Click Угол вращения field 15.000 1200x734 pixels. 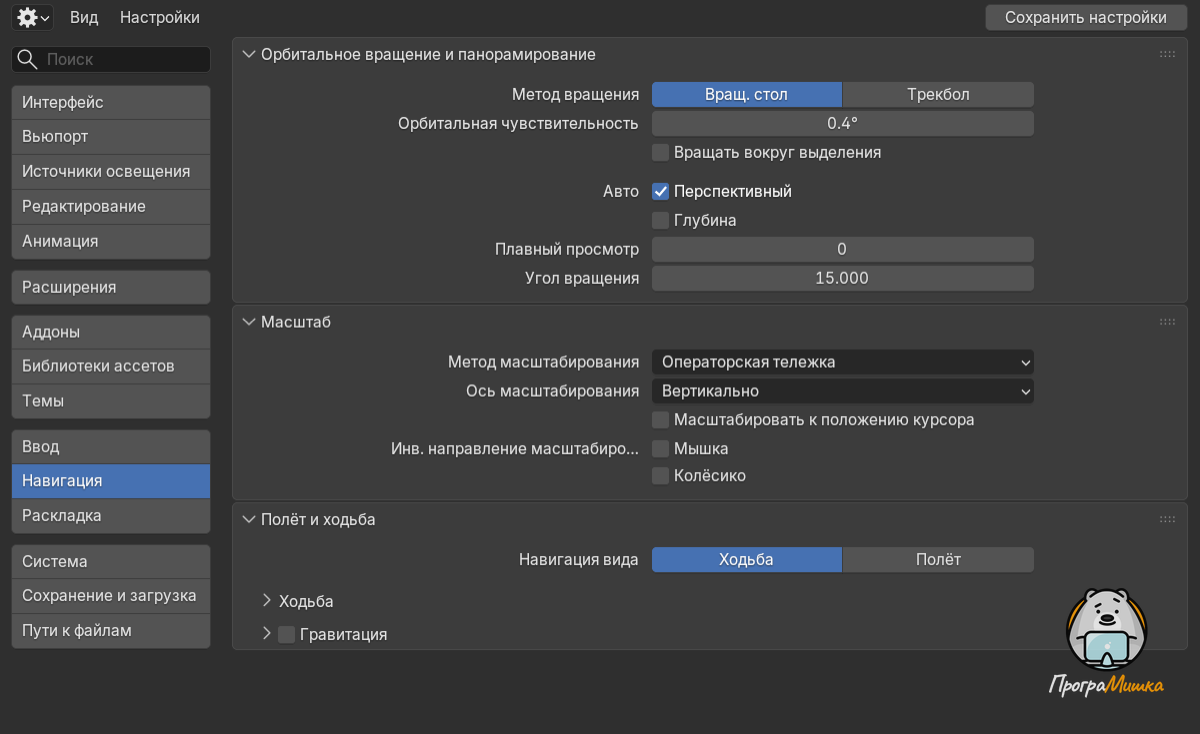(x=843, y=278)
